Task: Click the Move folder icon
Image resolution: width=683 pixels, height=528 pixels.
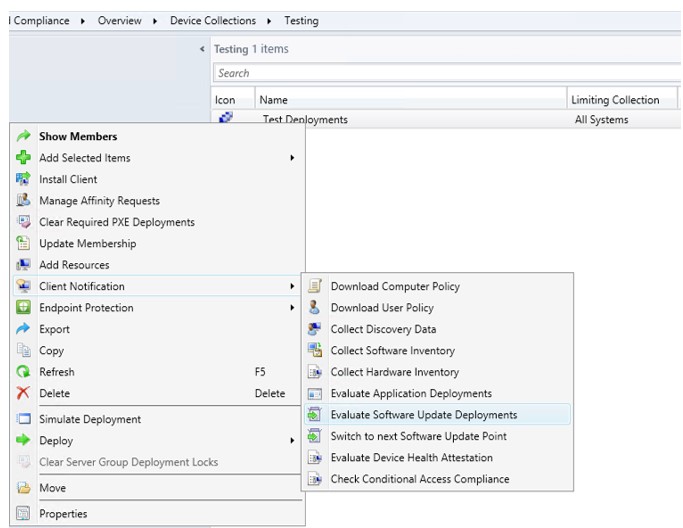Action: 24,488
